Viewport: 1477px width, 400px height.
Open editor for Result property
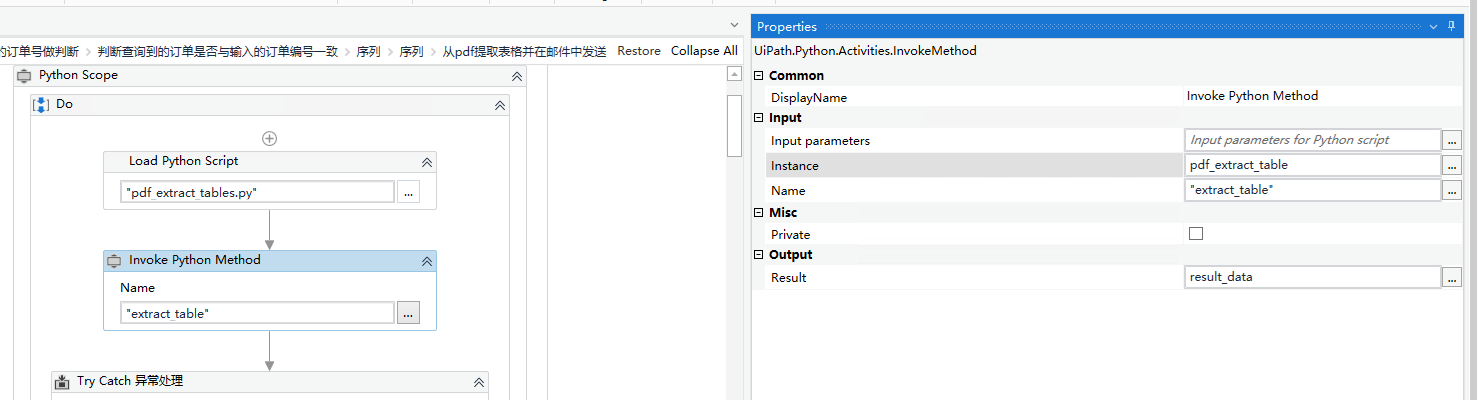point(1452,277)
